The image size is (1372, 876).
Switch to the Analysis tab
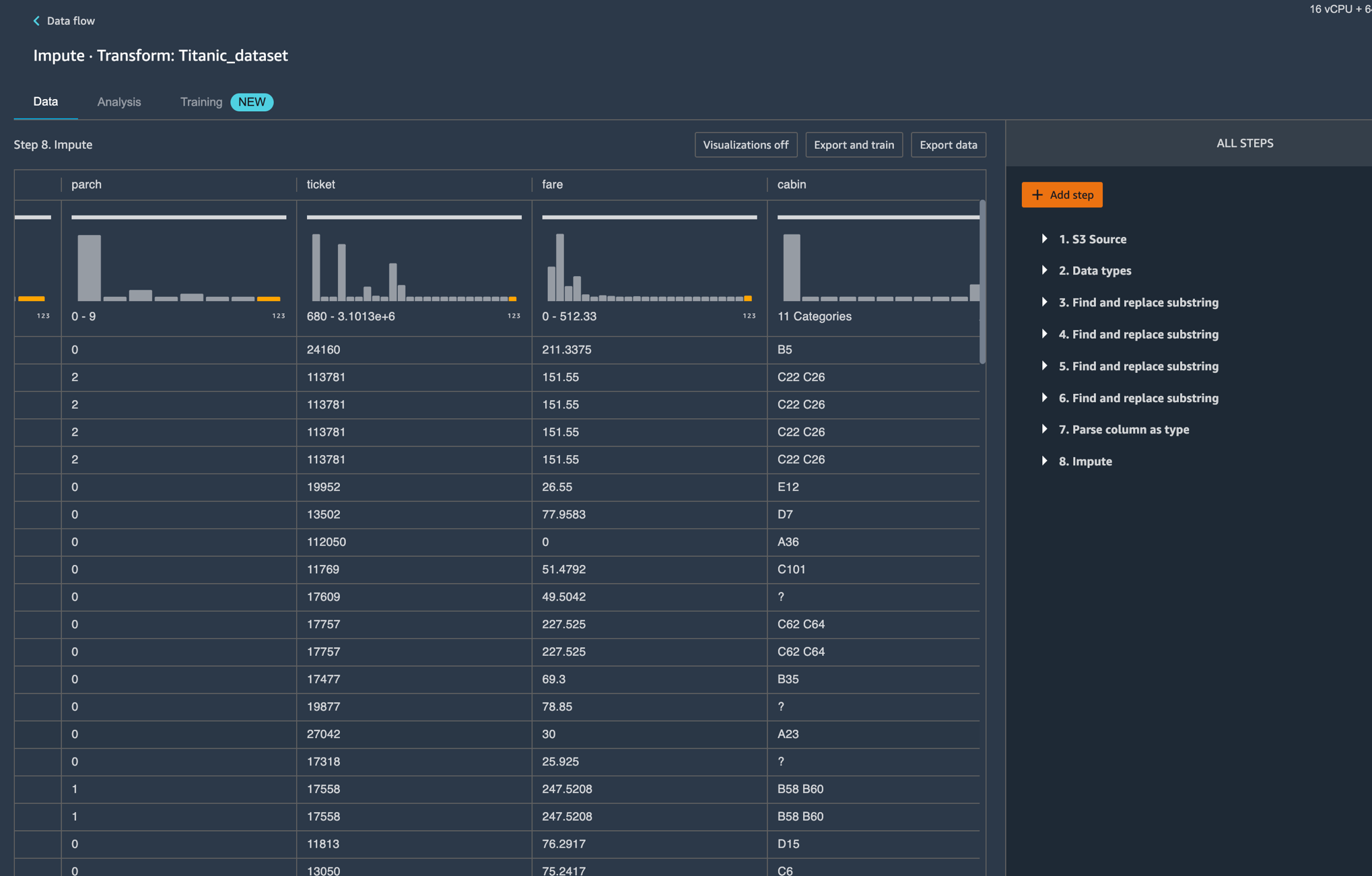pyautogui.click(x=118, y=102)
